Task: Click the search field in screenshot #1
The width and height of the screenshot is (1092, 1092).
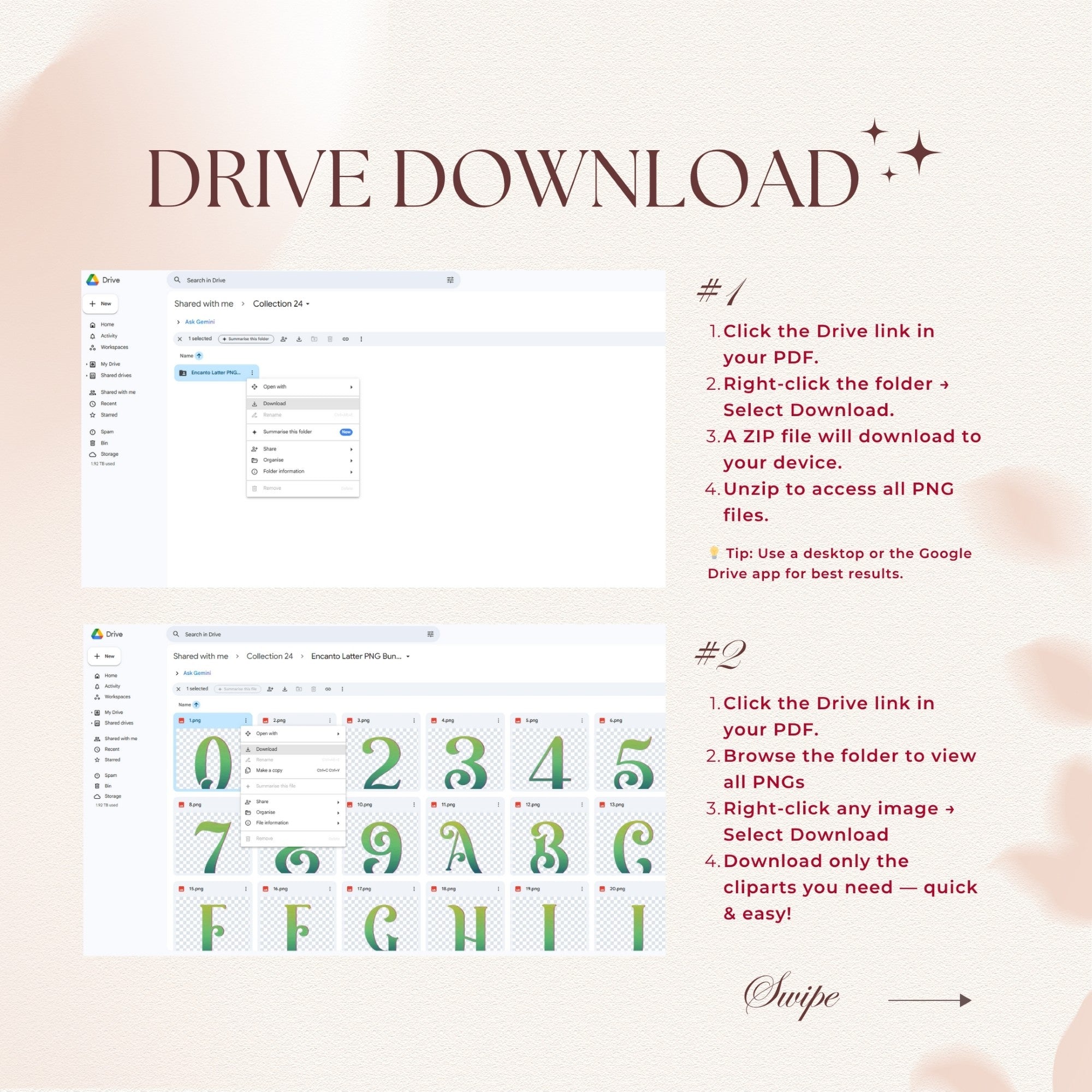Action: point(314,280)
